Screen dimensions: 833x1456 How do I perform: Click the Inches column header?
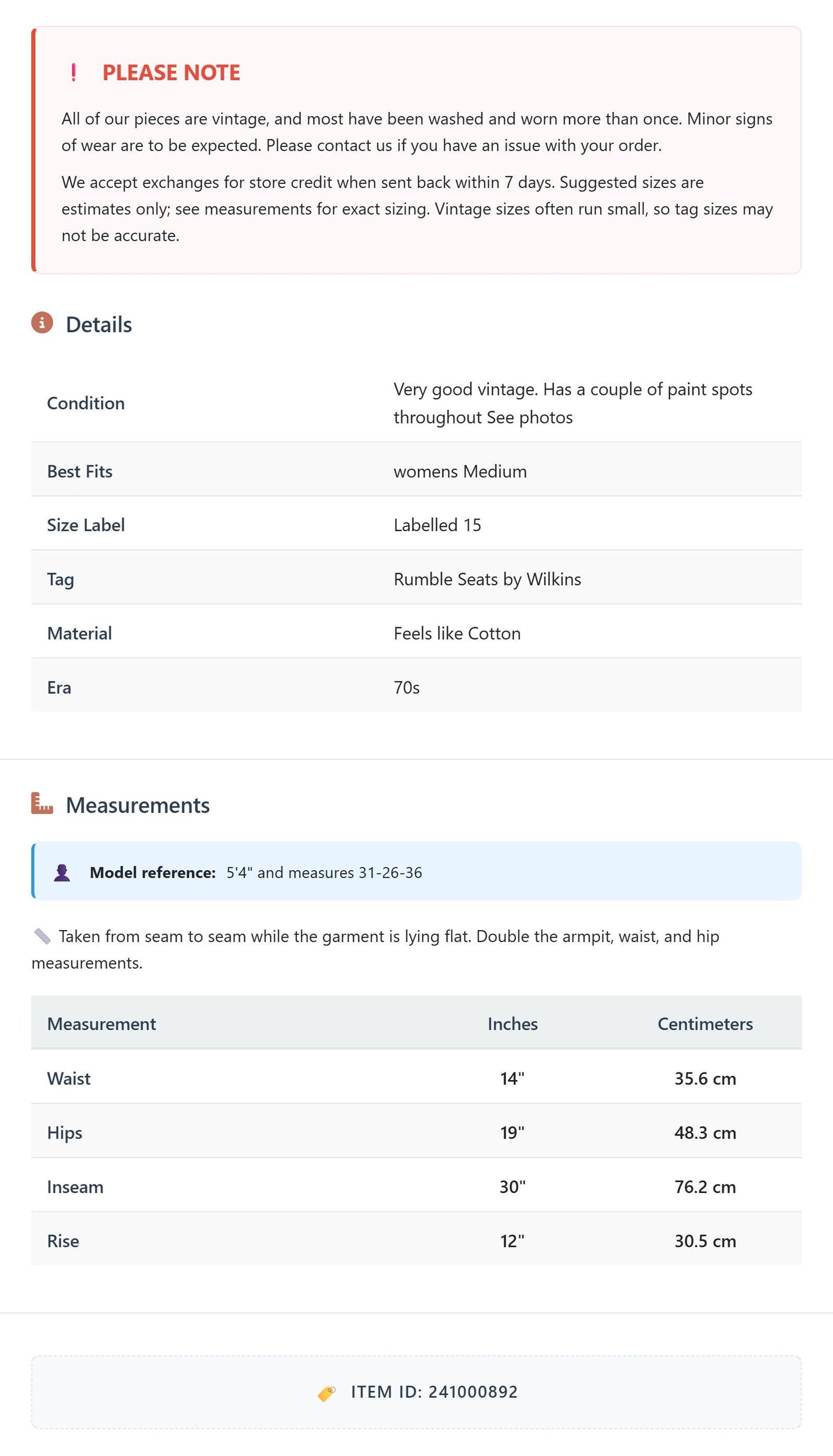pos(512,1024)
